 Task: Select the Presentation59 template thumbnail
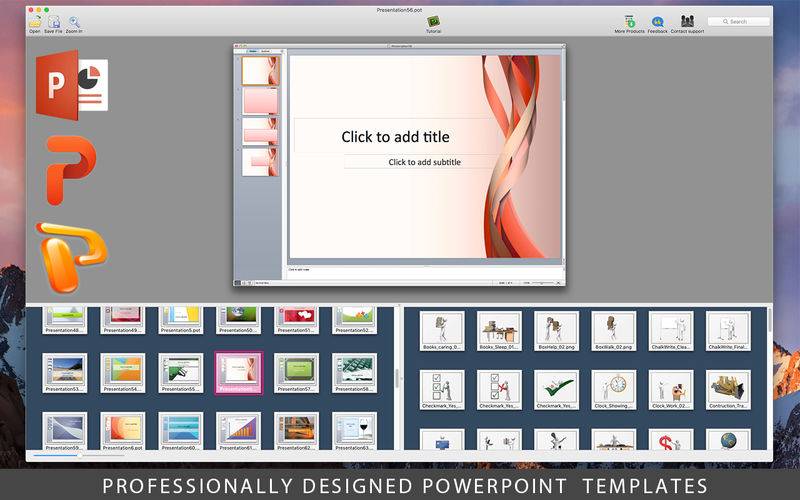[65, 431]
